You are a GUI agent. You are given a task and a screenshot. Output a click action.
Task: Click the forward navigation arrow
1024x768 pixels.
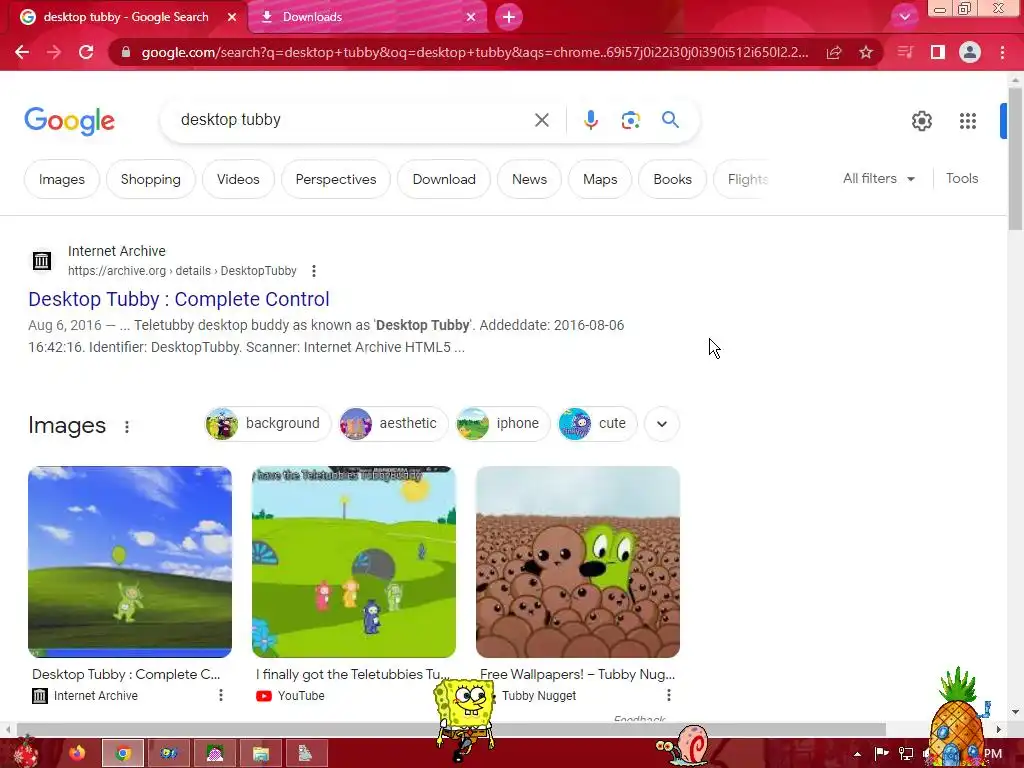point(54,52)
